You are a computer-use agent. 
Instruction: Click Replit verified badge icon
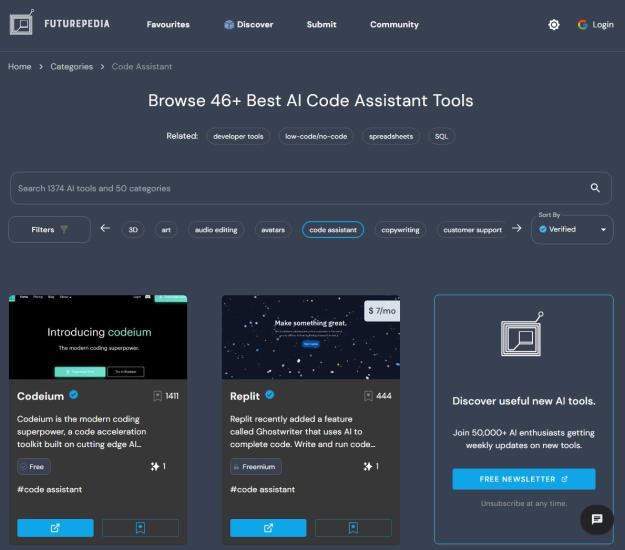[269, 395]
